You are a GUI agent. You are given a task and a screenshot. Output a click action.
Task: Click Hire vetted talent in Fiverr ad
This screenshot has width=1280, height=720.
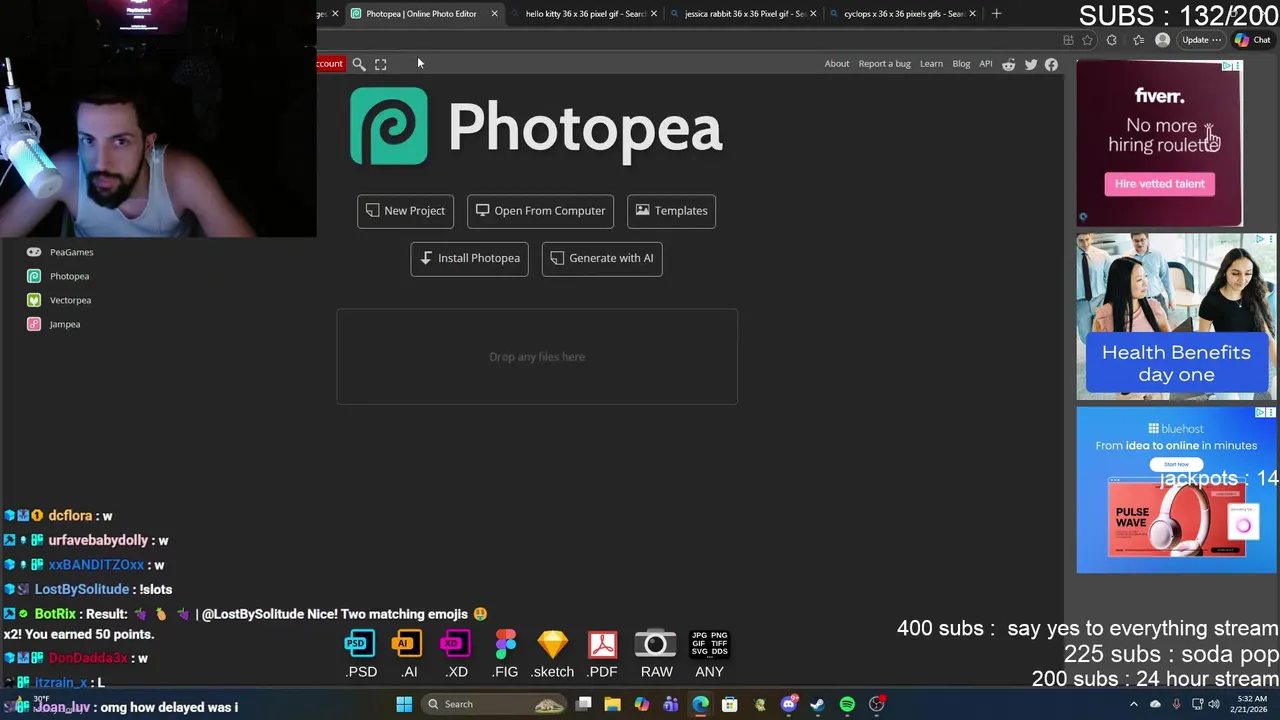pos(1160,184)
